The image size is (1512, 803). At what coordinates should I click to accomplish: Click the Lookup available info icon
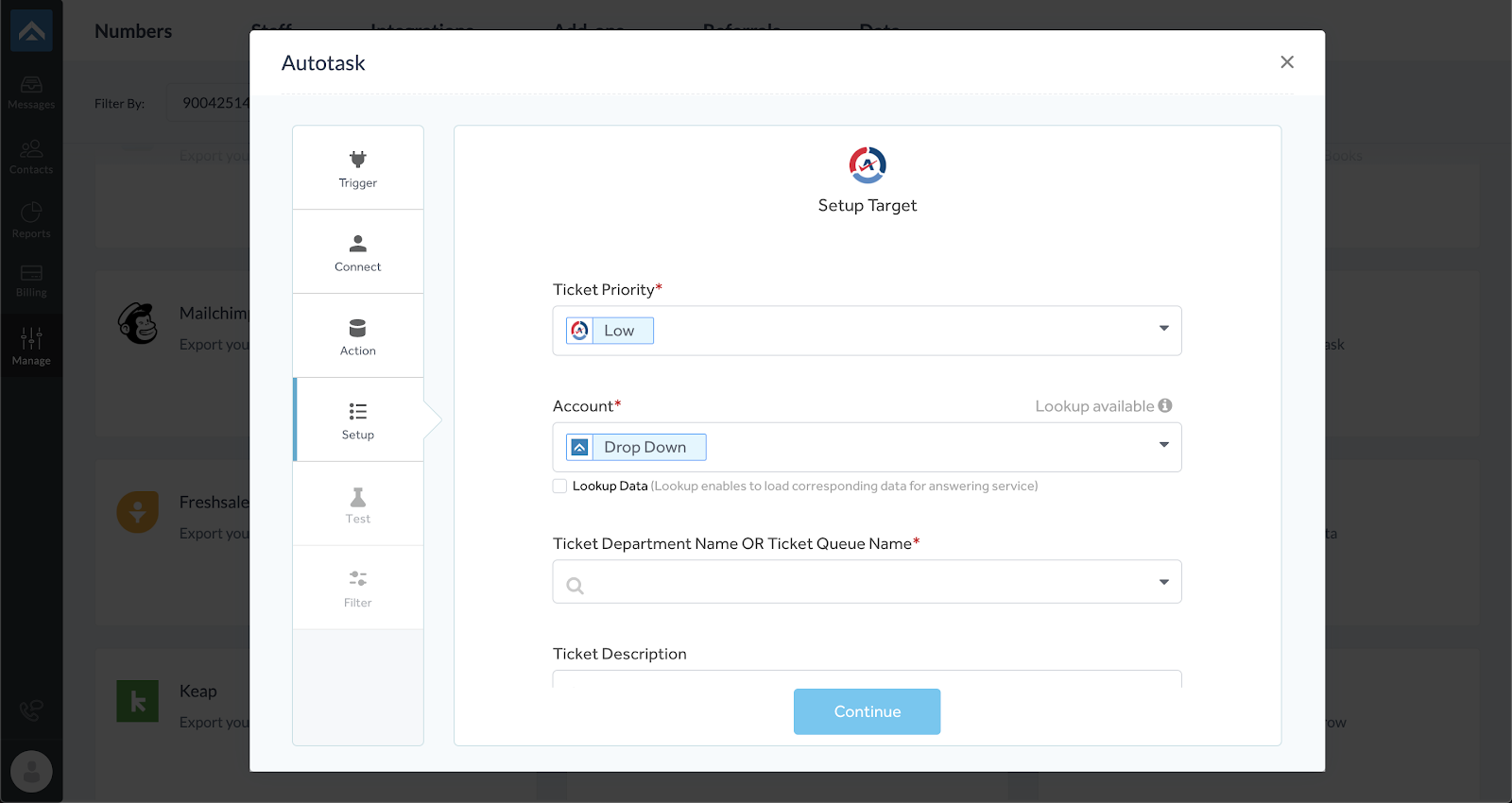tap(1165, 405)
